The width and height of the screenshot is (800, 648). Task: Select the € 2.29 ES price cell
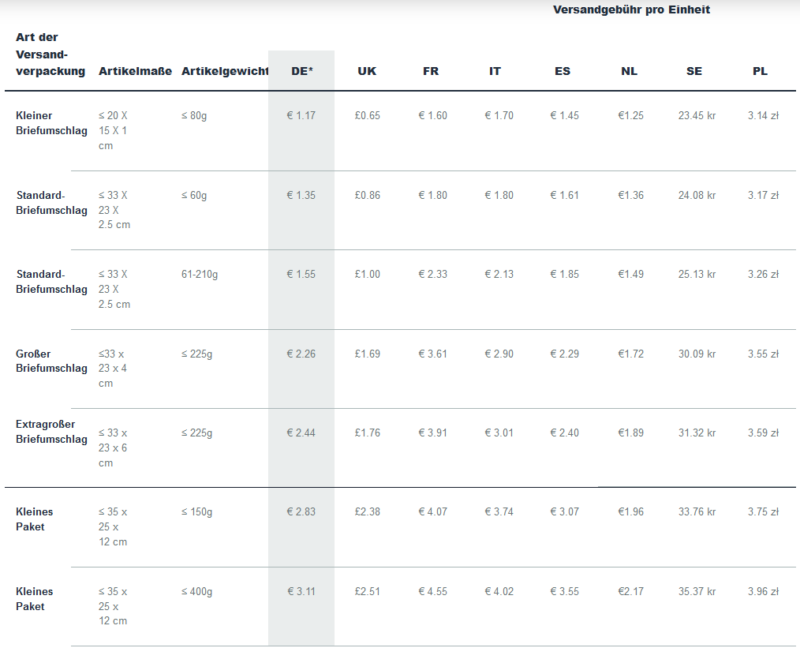point(564,354)
